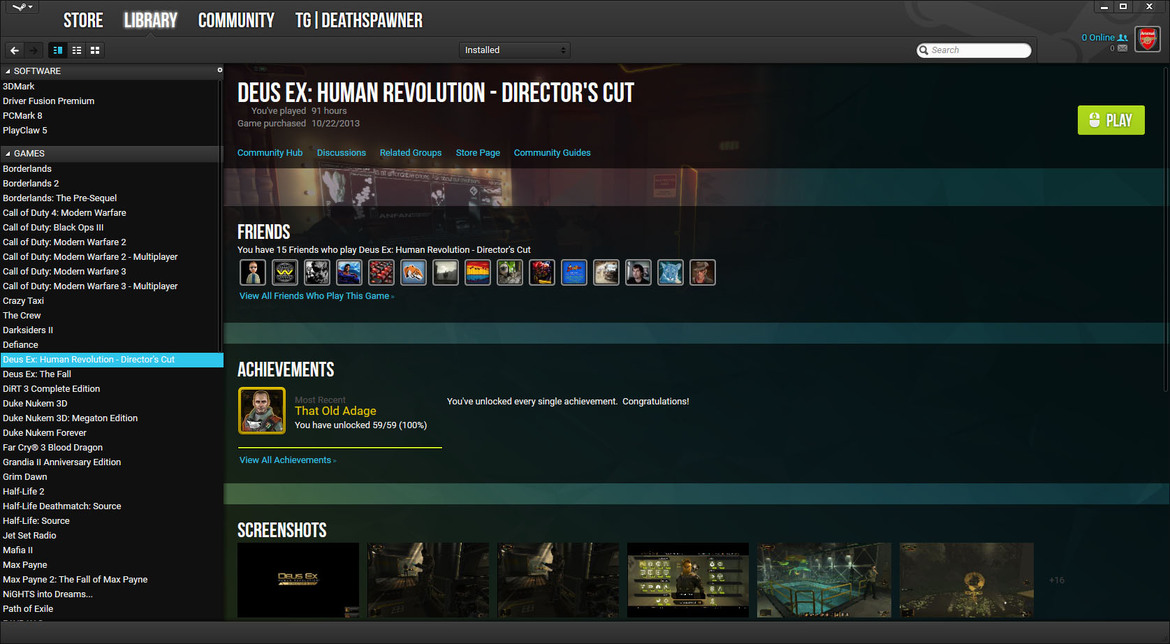This screenshot has height=644, width=1170.
Task: Open the inbox envelope icon
Action: [x=1122, y=49]
